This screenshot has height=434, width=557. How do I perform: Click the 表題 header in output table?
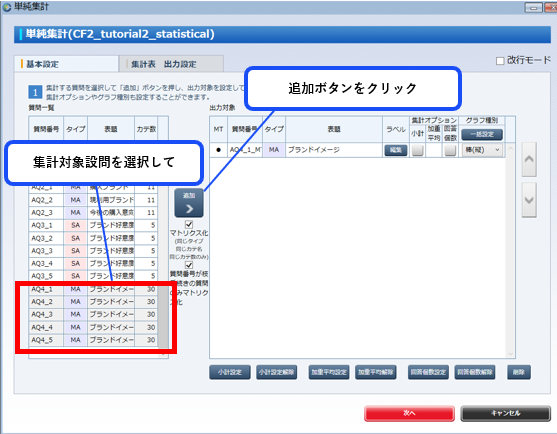point(334,129)
